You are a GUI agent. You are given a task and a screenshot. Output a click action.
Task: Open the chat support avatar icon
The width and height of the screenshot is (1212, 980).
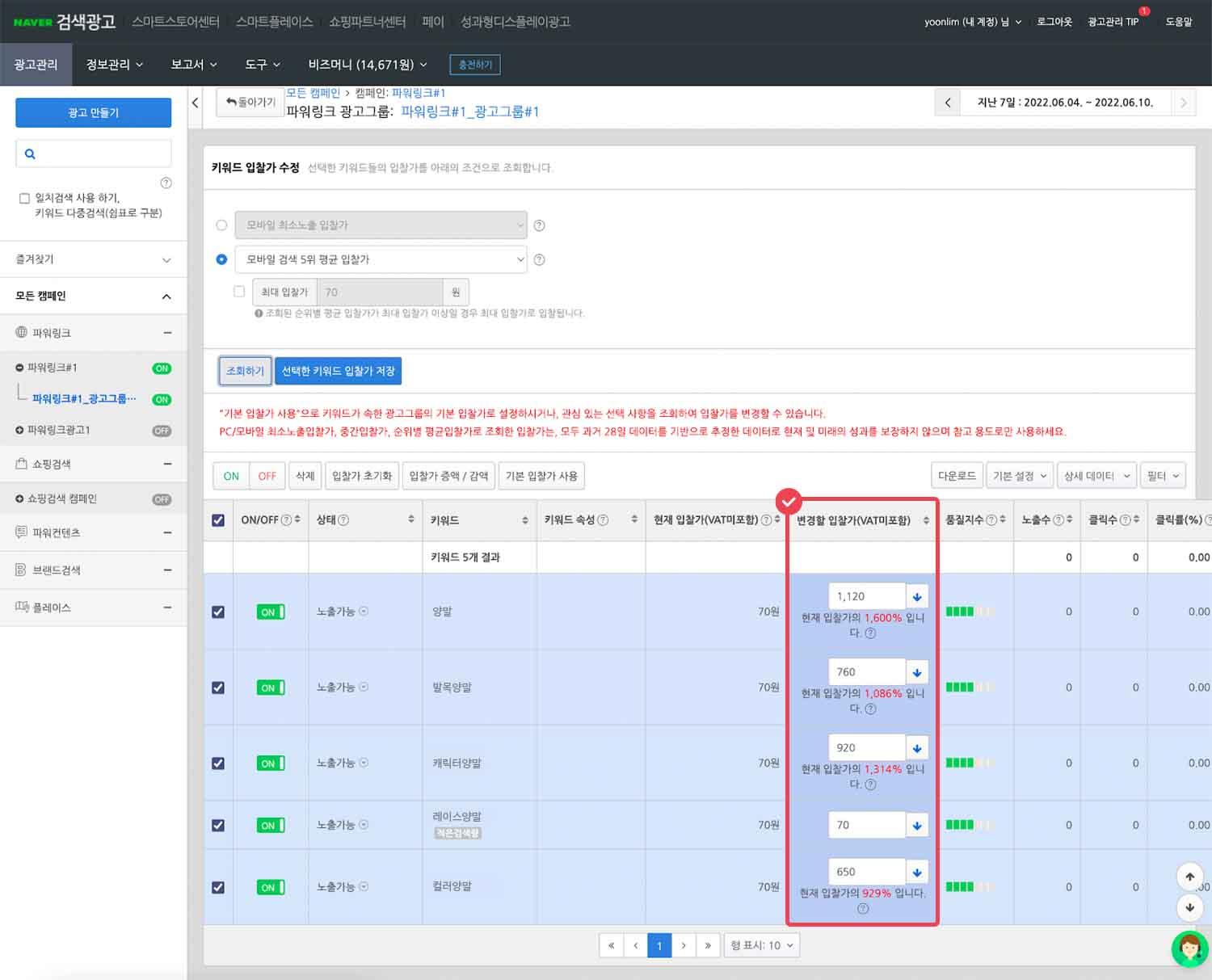1189,948
